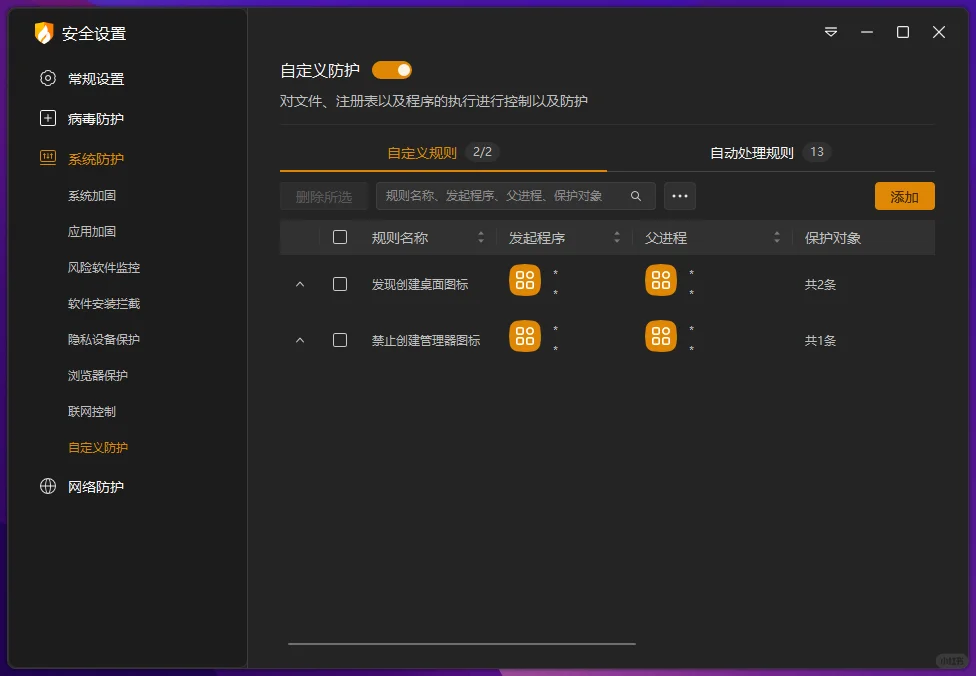The width and height of the screenshot is (976, 676).
Task: Click inside the rule search input field
Action: tap(510, 196)
